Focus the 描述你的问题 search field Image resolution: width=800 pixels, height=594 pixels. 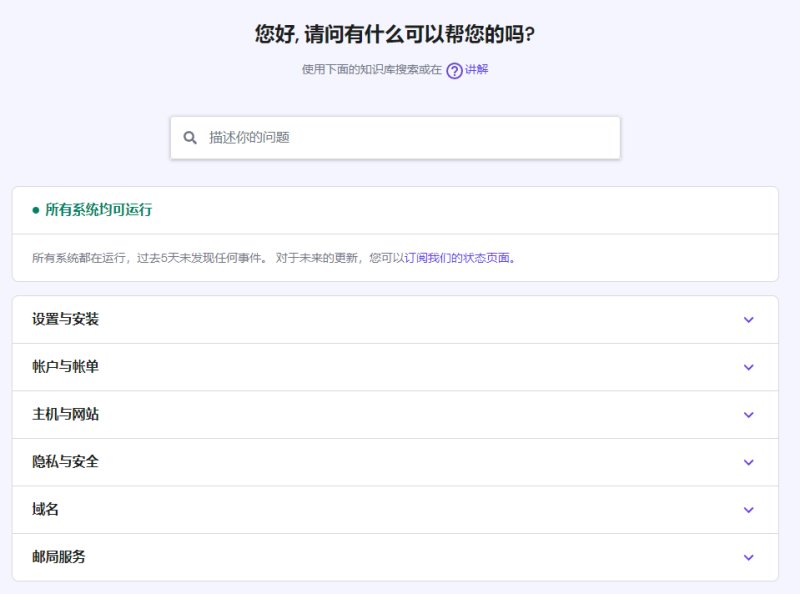pyautogui.click(x=395, y=138)
